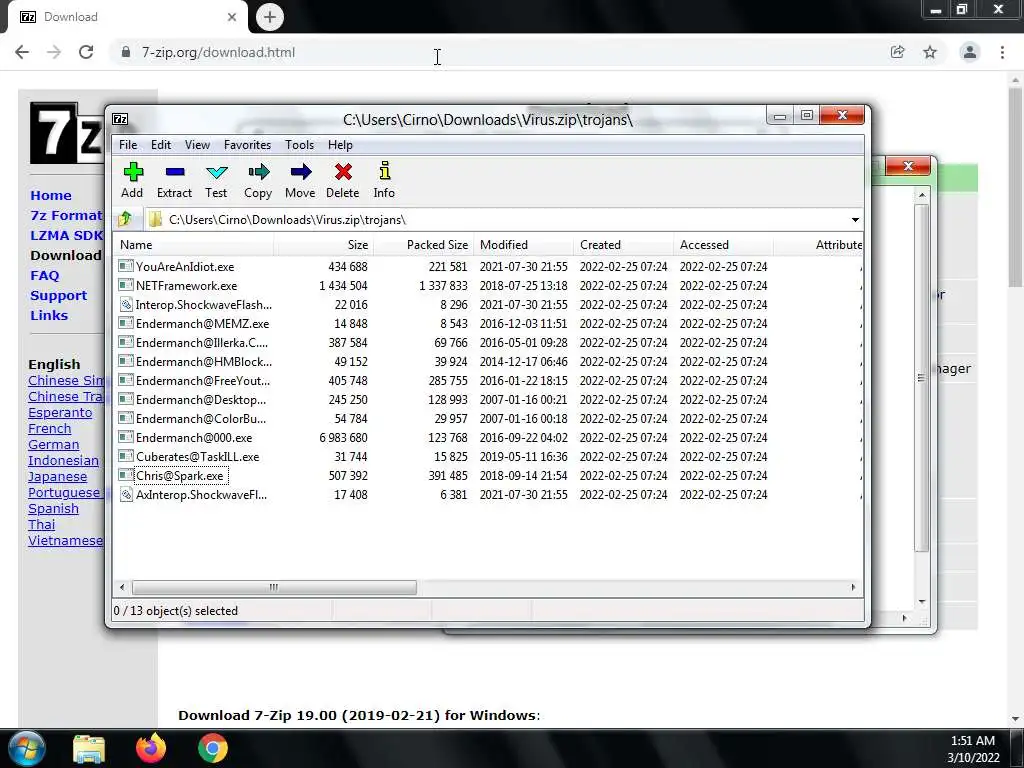Click the Extract toolbar icon
Screen dimensions: 1024x768
point(174,172)
